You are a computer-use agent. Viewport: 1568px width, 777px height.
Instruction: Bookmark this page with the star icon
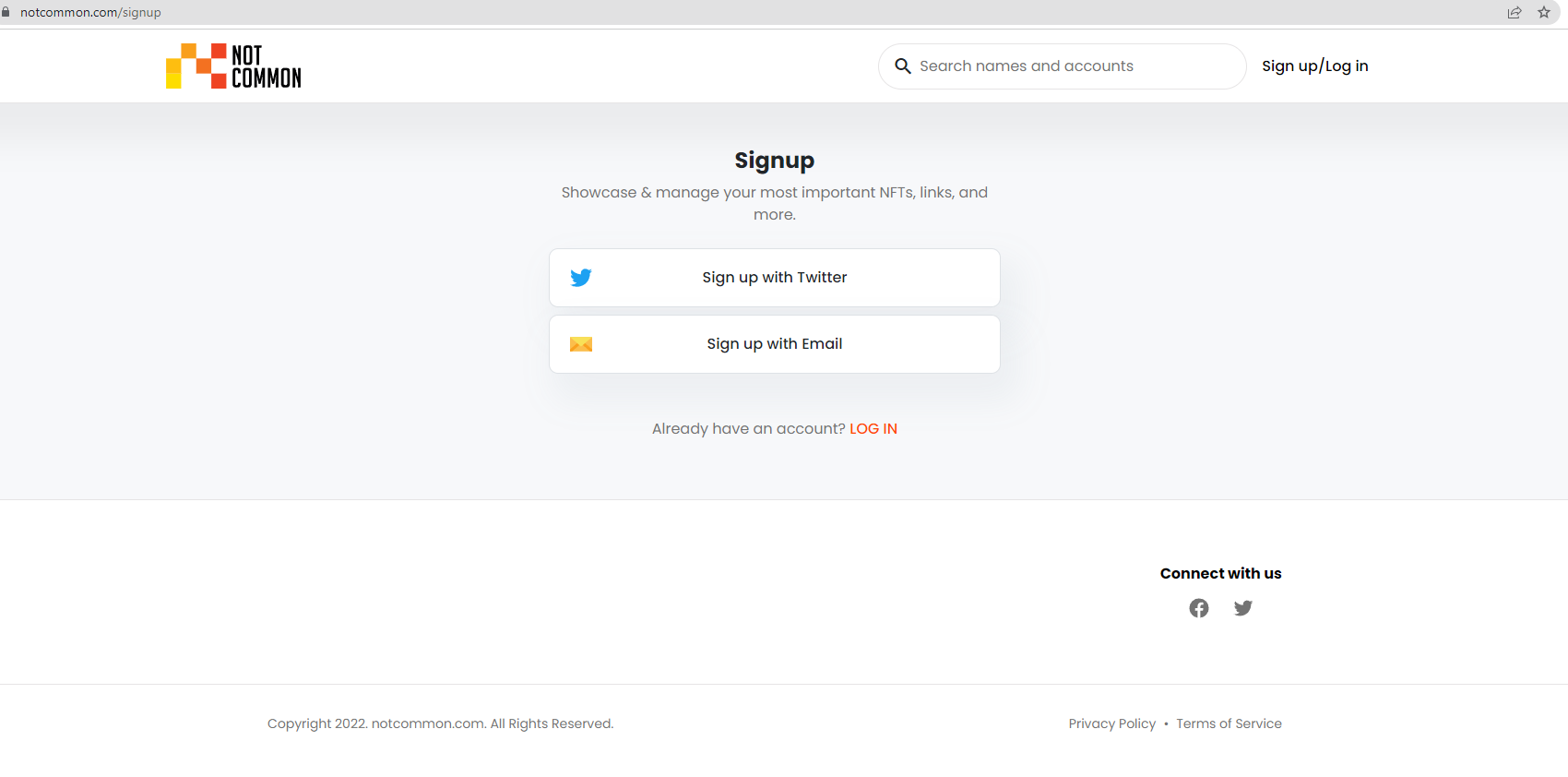click(x=1544, y=12)
